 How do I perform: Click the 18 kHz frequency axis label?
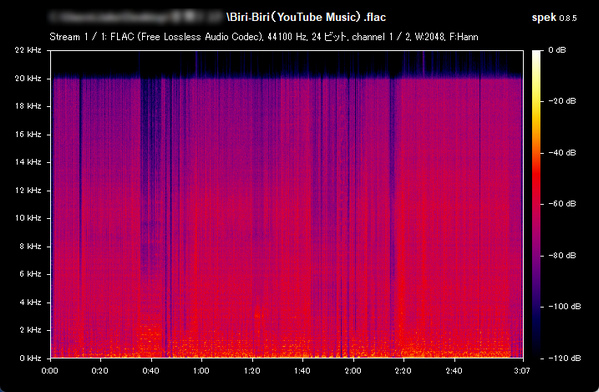click(28, 106)
